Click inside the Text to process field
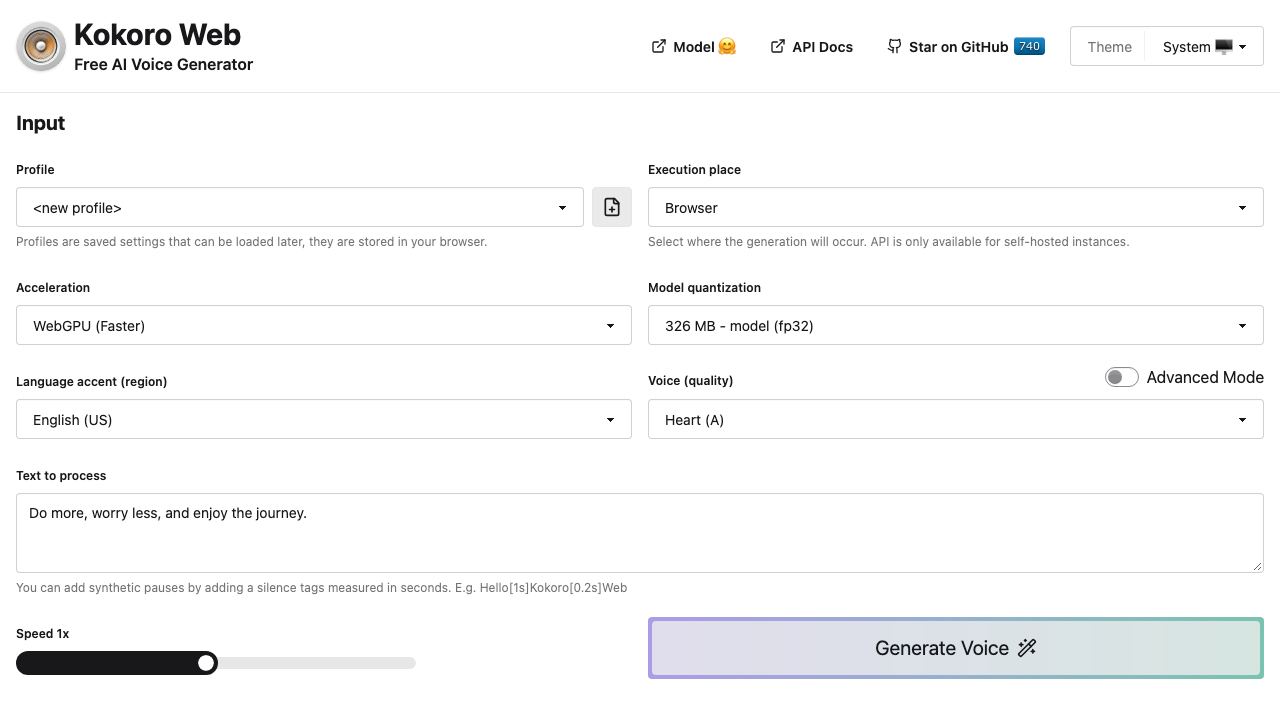 [x=640, y=533]
